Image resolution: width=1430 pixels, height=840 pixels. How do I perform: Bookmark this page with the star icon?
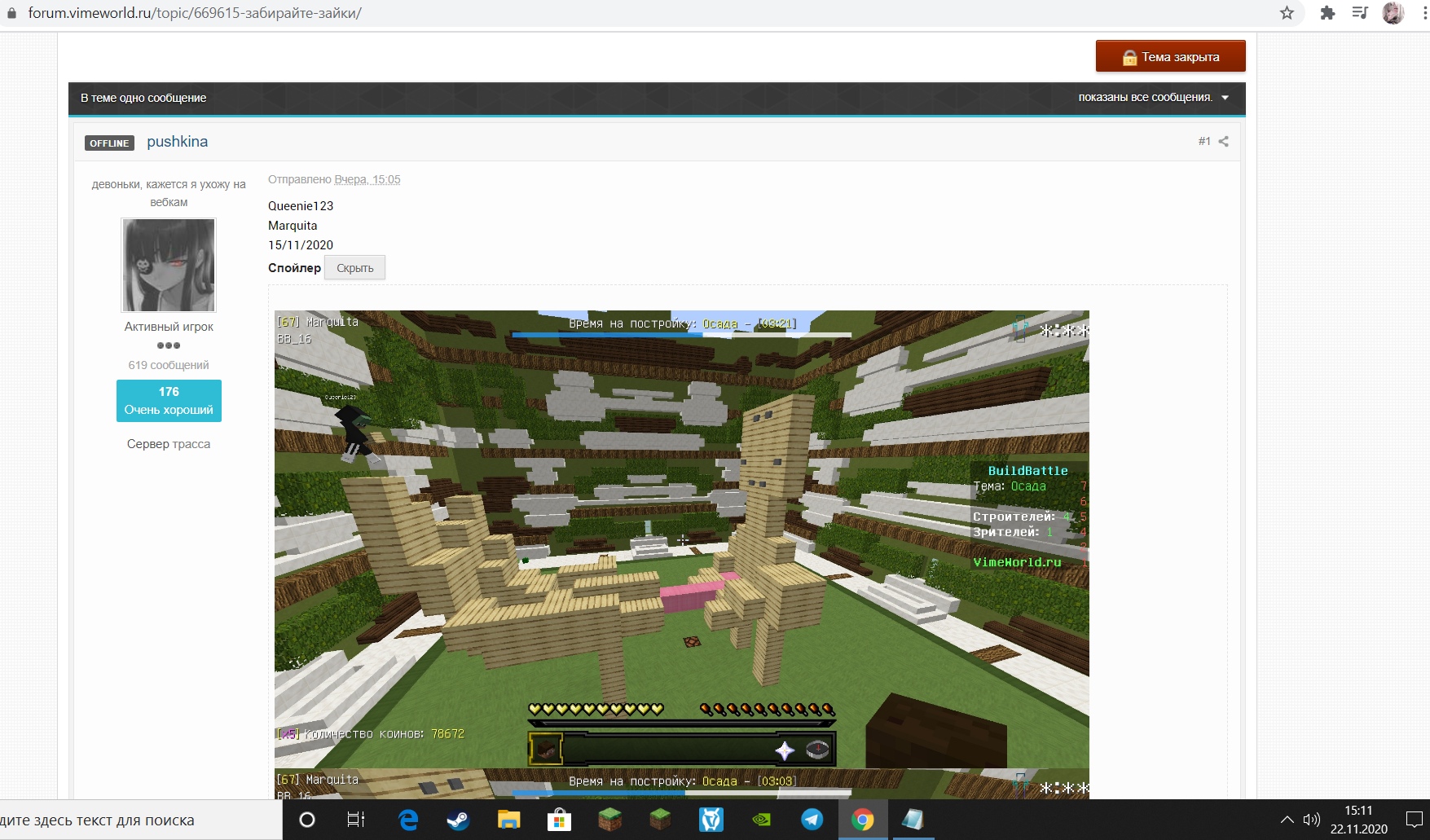1287,13
